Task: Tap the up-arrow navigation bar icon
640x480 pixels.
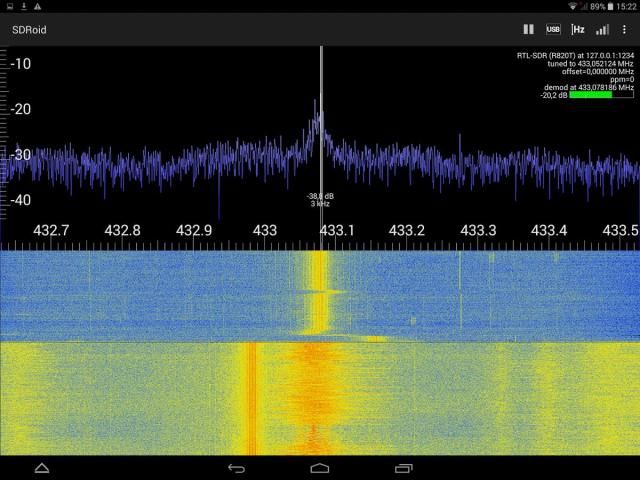Action: tap(41, 468)
